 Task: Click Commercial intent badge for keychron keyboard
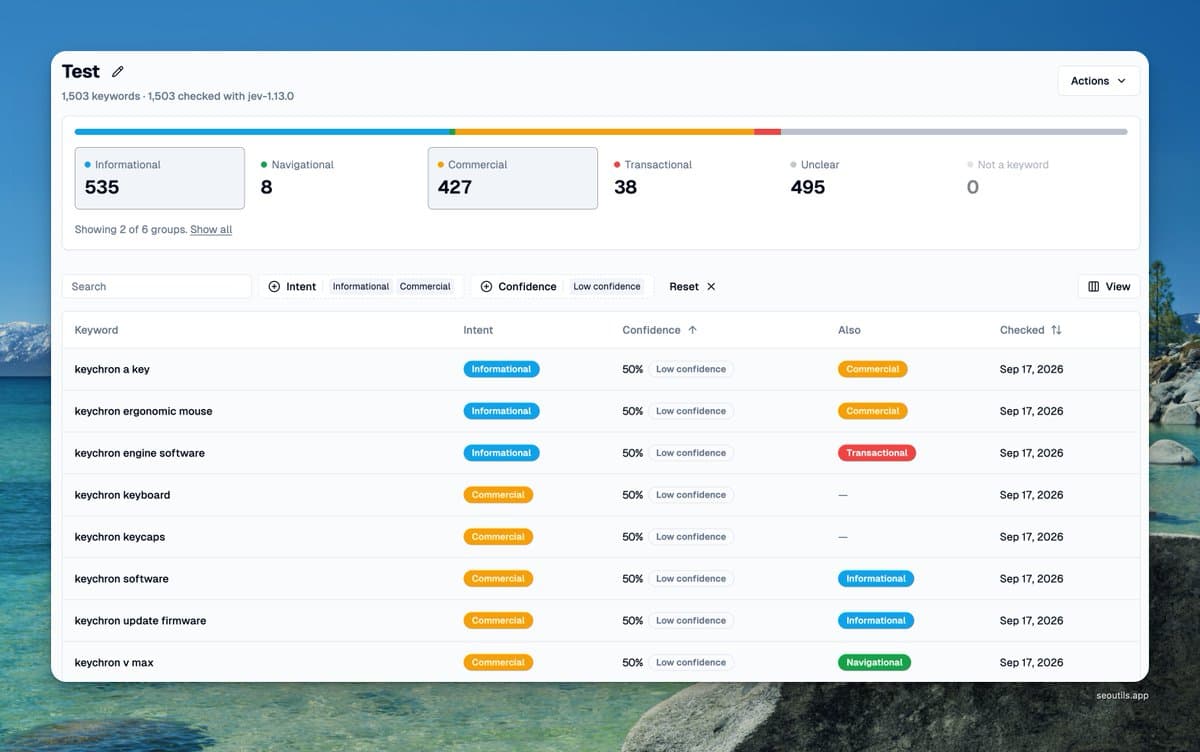[x=498, y=495]
